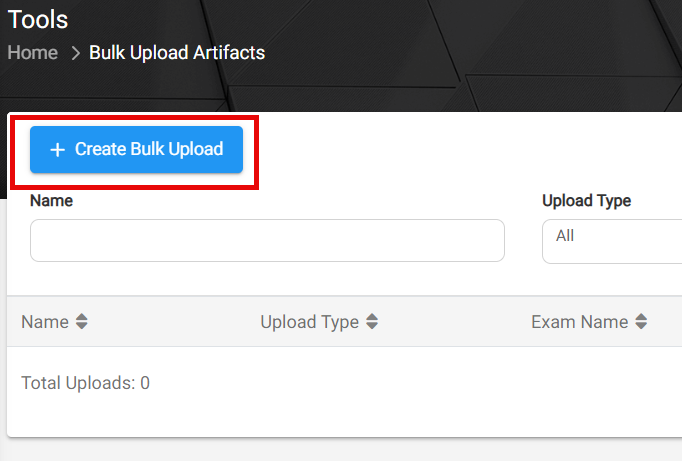Sort Exam Name ascending via up arrow
This screenshot has width=682, height=461.
pos(641,317)
